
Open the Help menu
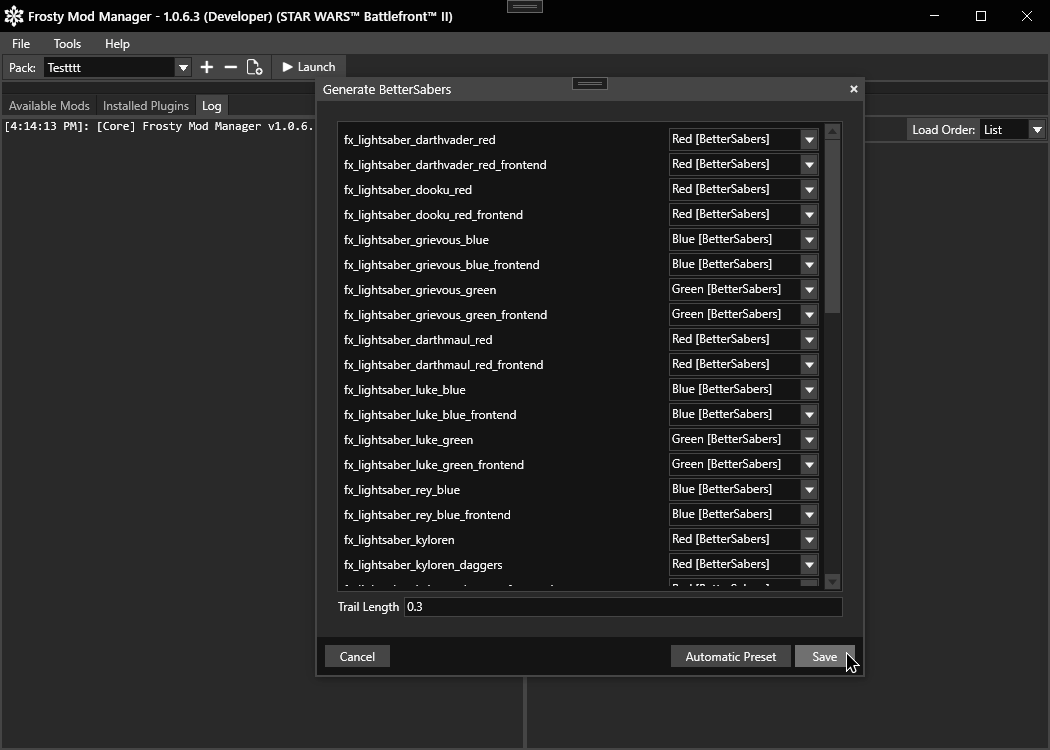117,44
